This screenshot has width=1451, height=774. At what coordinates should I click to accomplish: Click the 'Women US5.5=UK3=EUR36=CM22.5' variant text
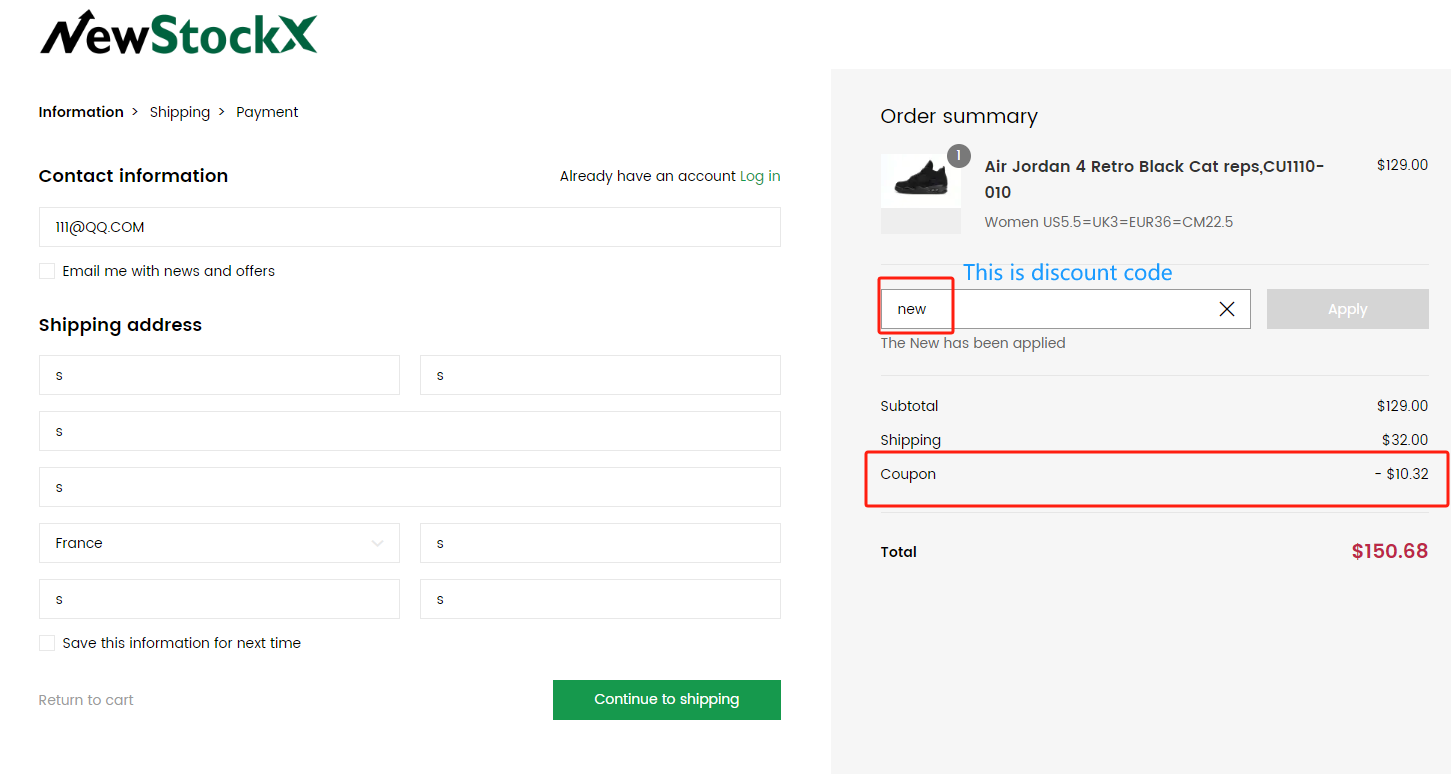click(1109, 222)
